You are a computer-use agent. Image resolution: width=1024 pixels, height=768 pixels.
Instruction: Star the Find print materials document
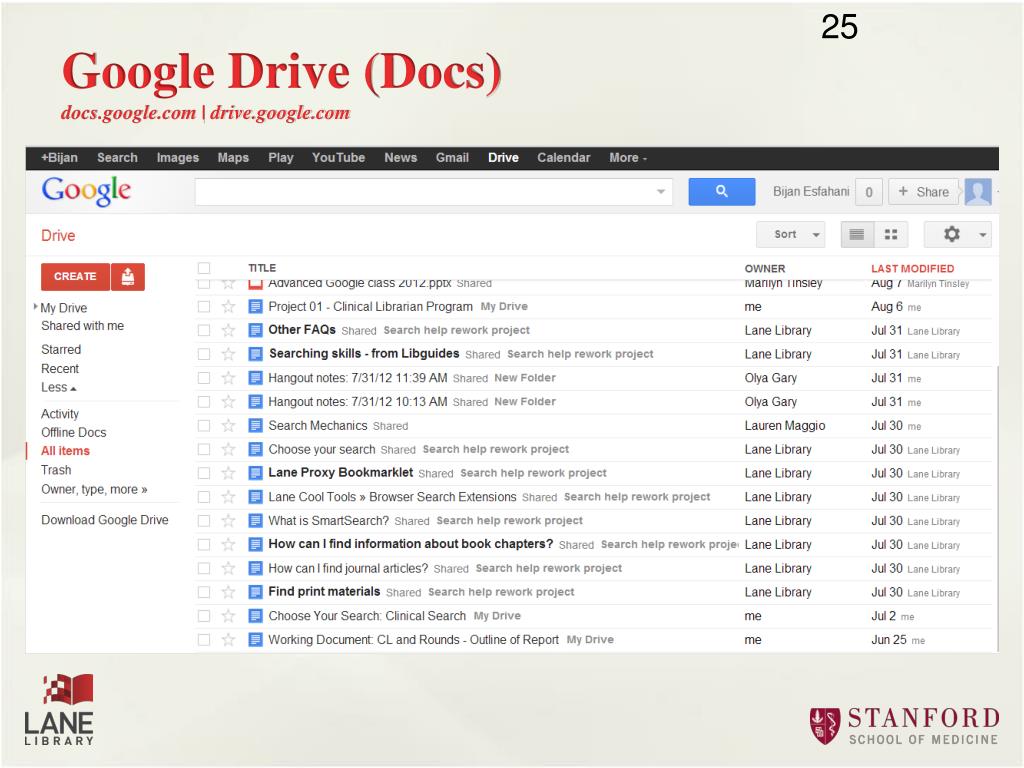tap(228, 592)
